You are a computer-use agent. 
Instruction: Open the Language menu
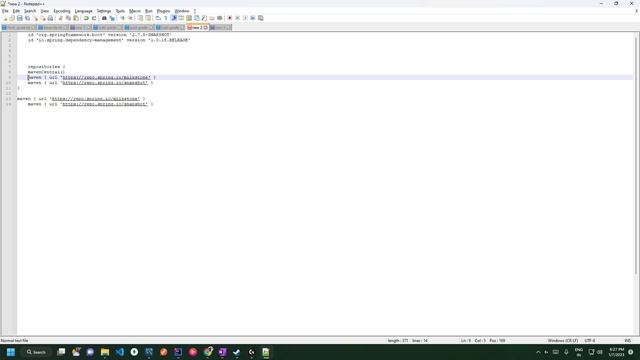tap(84, 11)
